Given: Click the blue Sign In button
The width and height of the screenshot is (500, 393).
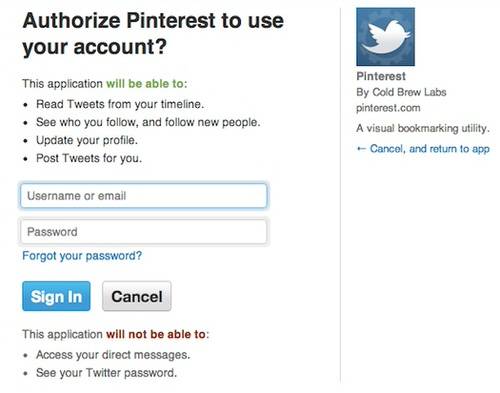Looking at the screenshot, I should 56,296.
